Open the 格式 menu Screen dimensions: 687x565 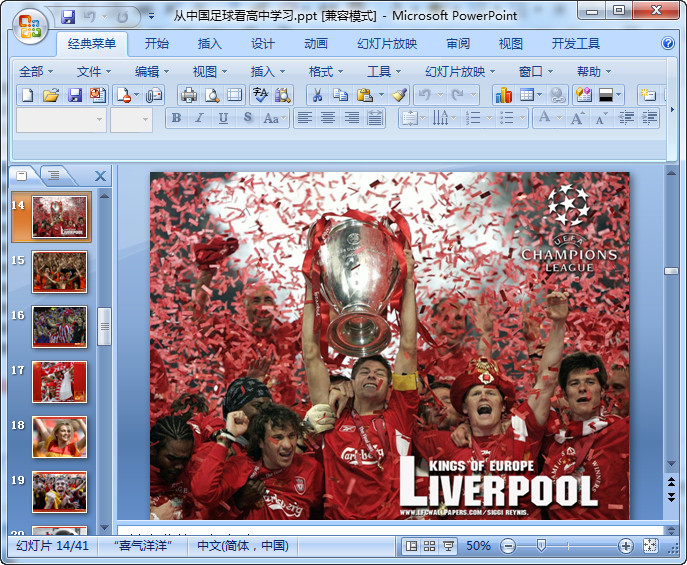click(326, 71)
